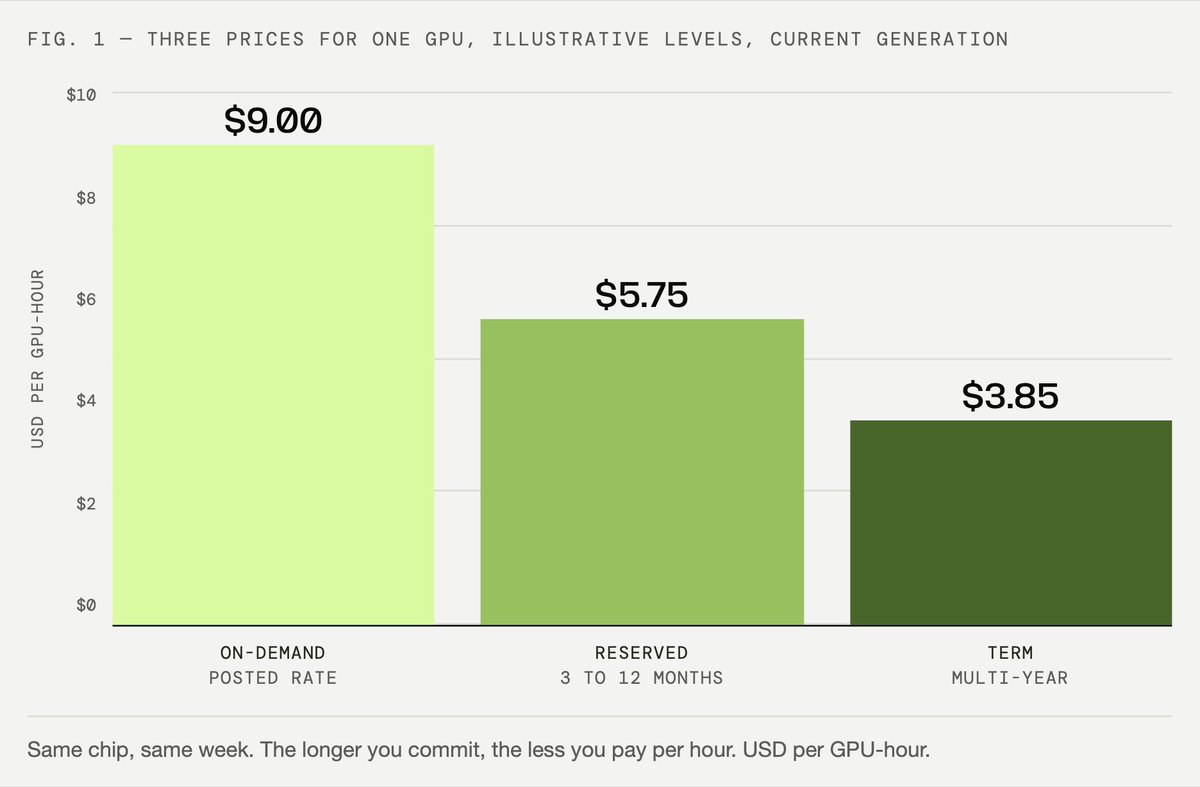Viewport: 1200px width, 787px height.
Task: Click the medium green Reserved bar
Action: coord(642,472)
